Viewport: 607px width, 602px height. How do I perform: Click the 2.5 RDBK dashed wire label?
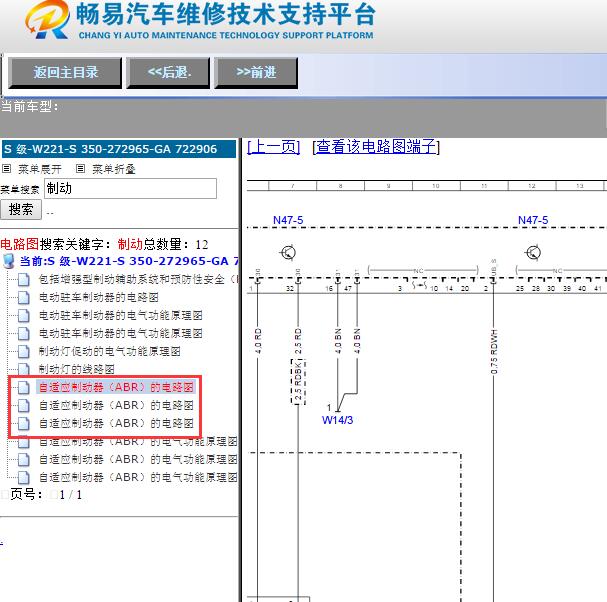pyautogui.click(x=298, y=382)
